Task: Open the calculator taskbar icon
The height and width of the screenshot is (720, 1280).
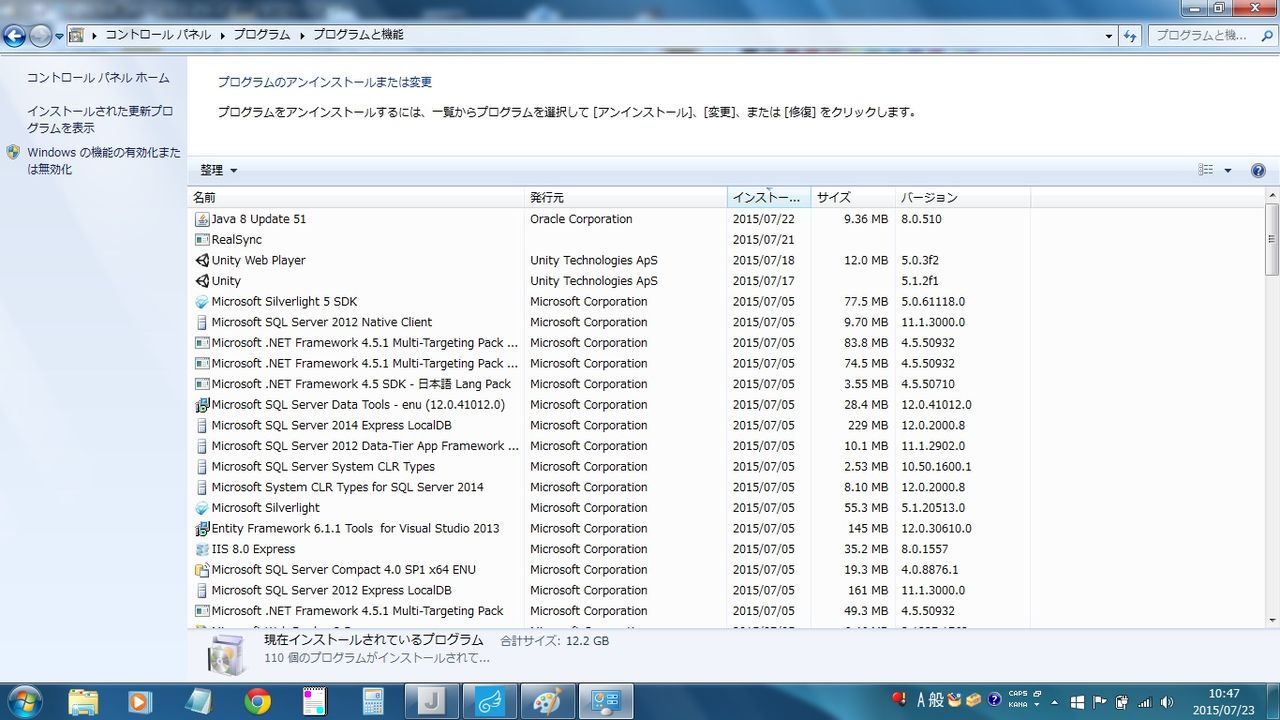Action: (373, 702)
